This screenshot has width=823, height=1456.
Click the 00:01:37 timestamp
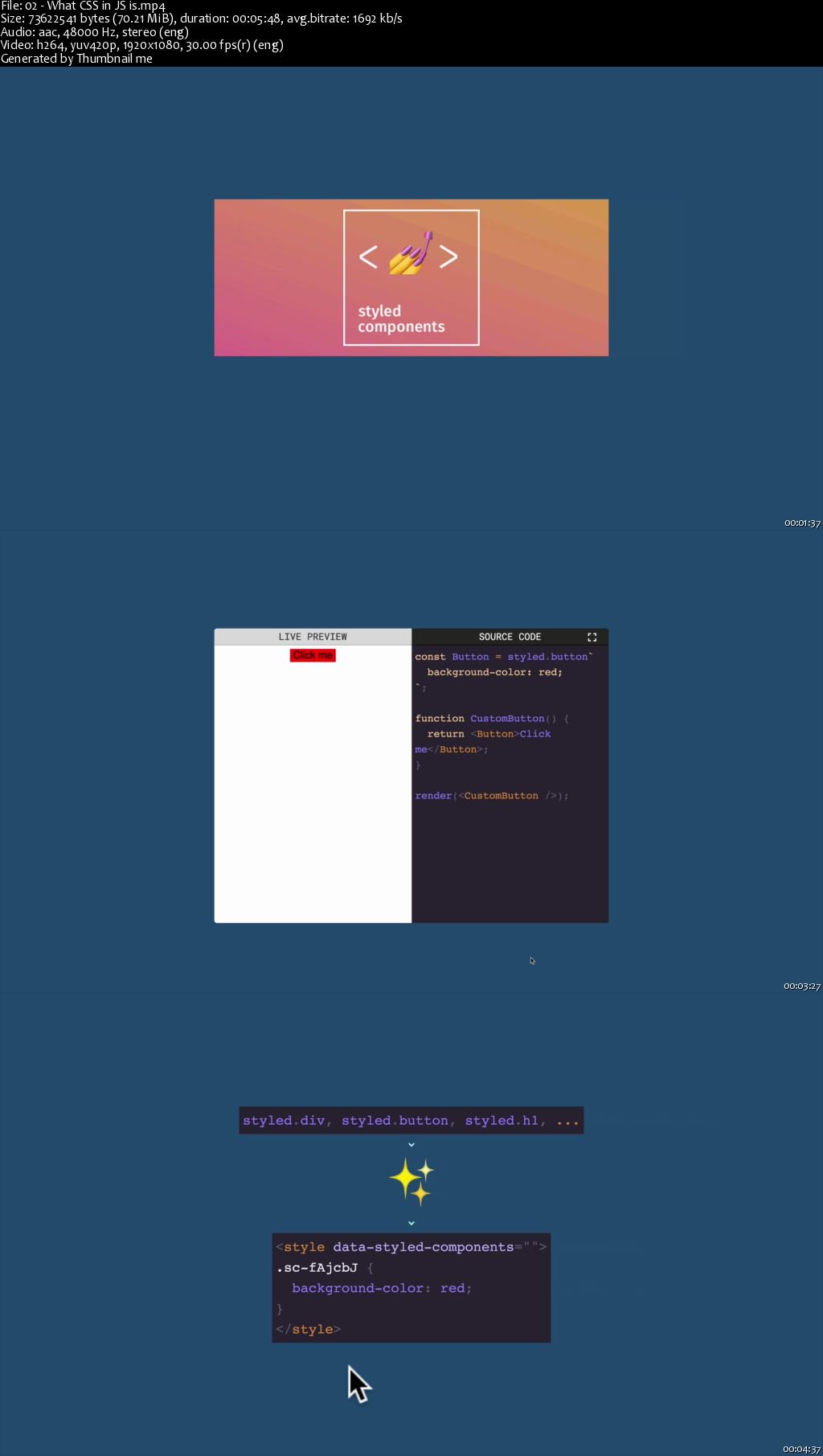point(802,523)
